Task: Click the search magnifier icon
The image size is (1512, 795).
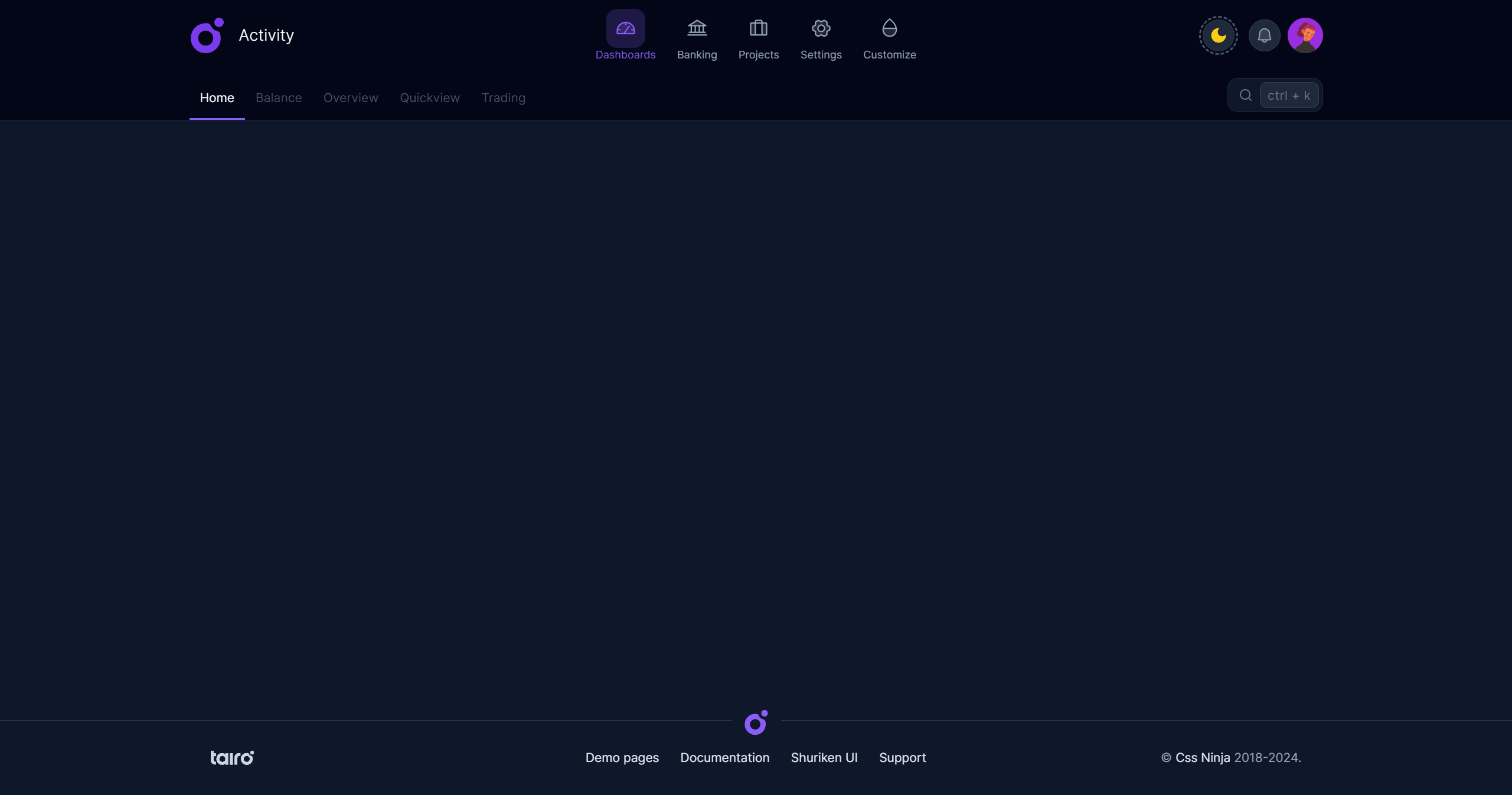Action: [1245, 95]
